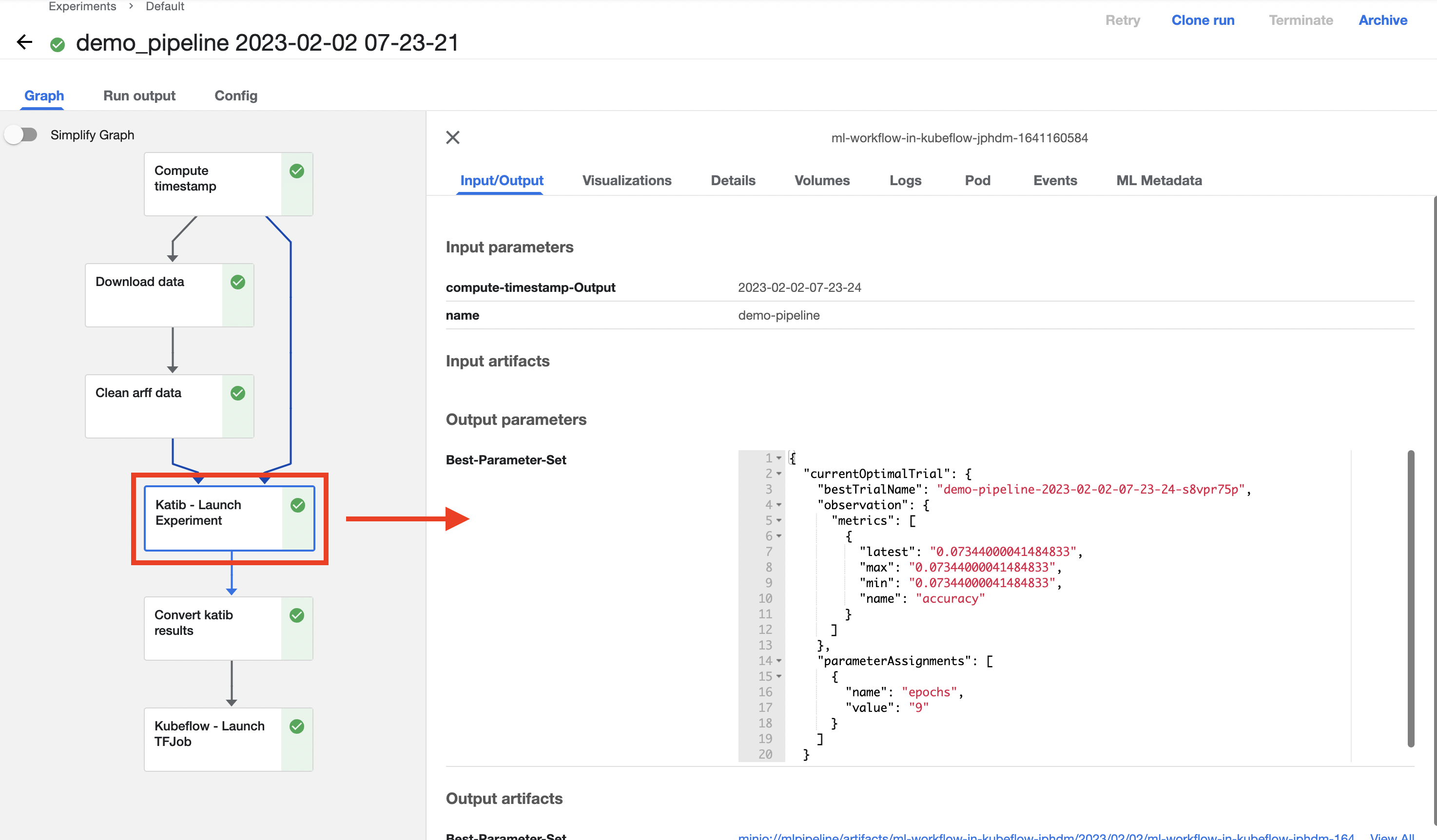Collapse JSON fold arrow at line 1

coord(779,458)
